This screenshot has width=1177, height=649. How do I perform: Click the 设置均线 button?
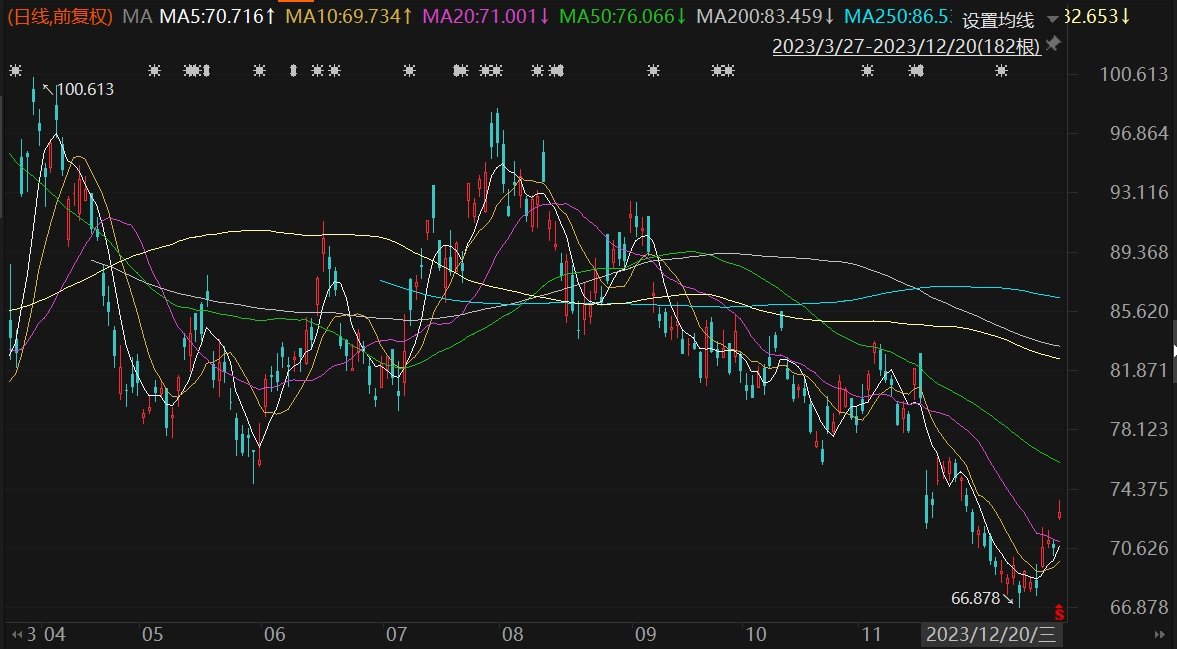point(998,20)
